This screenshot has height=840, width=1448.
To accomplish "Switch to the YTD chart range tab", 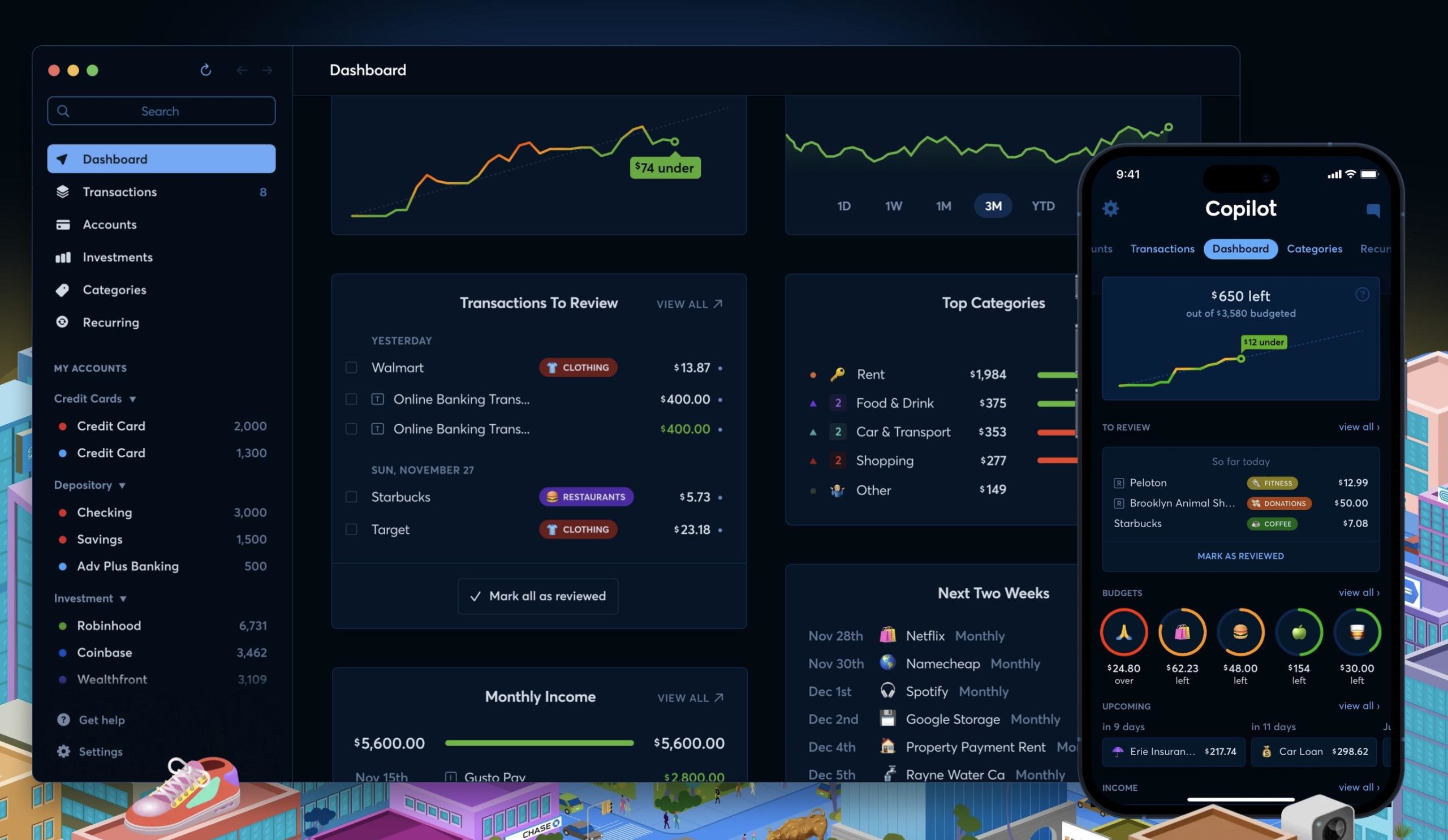I will (1043, 205).
